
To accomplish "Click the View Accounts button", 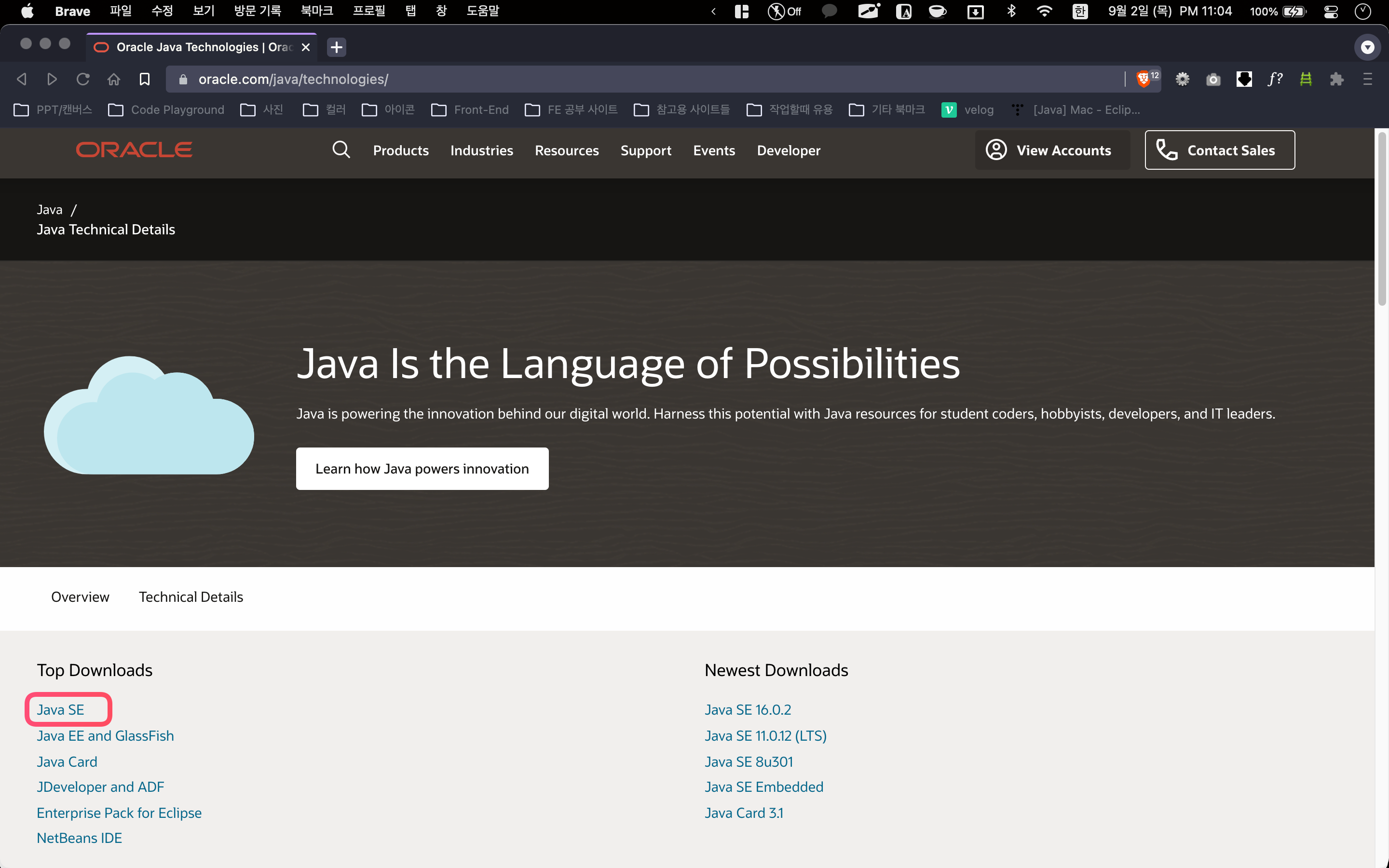I will pyautogui.click(x=1052, y=150).
